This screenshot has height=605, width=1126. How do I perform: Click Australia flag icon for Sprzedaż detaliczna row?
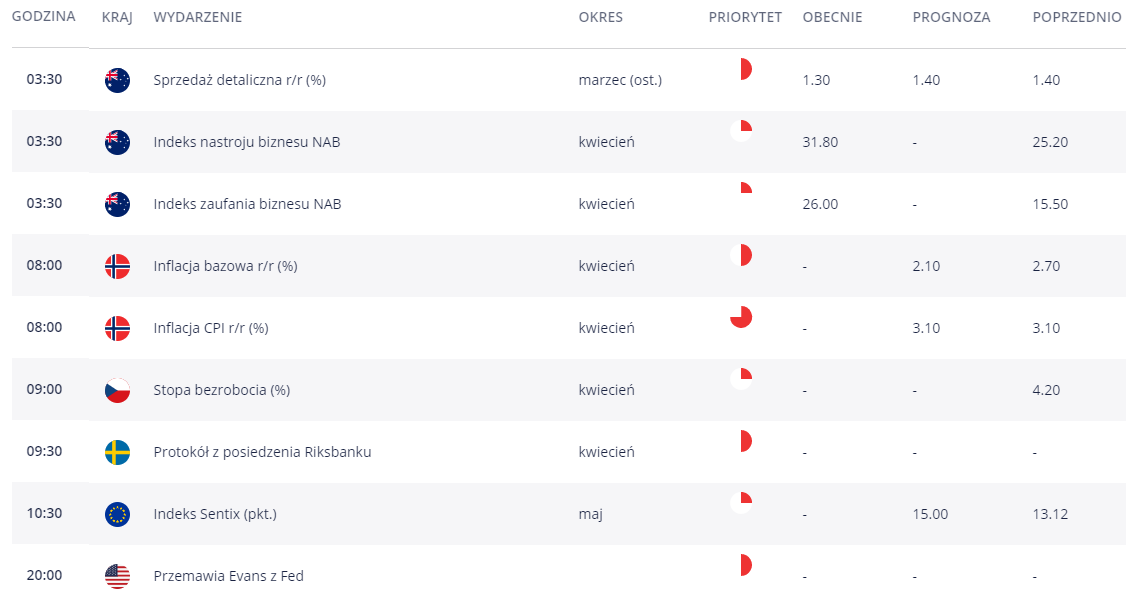point(117,80)
